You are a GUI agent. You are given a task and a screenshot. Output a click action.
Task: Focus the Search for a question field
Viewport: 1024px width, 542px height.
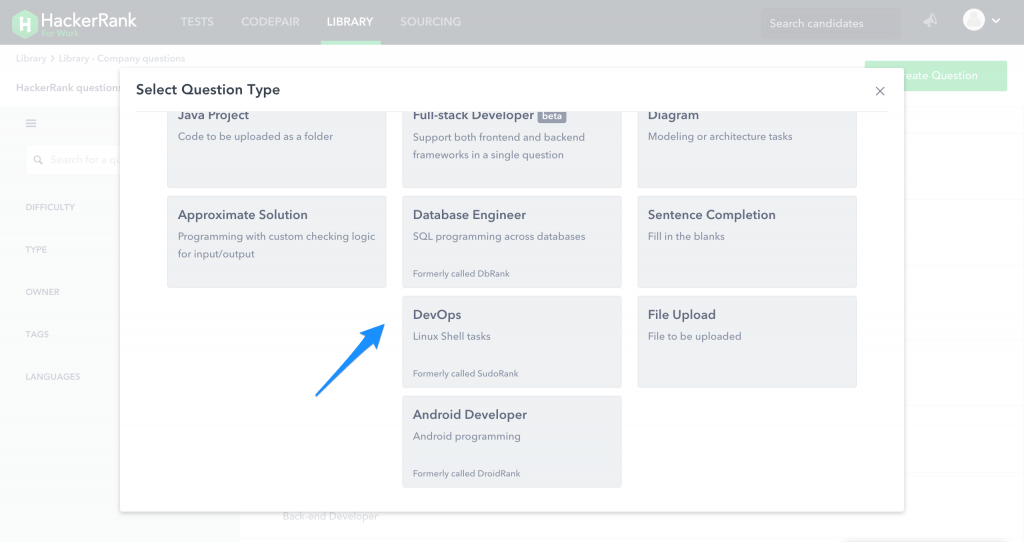point(73,159)
